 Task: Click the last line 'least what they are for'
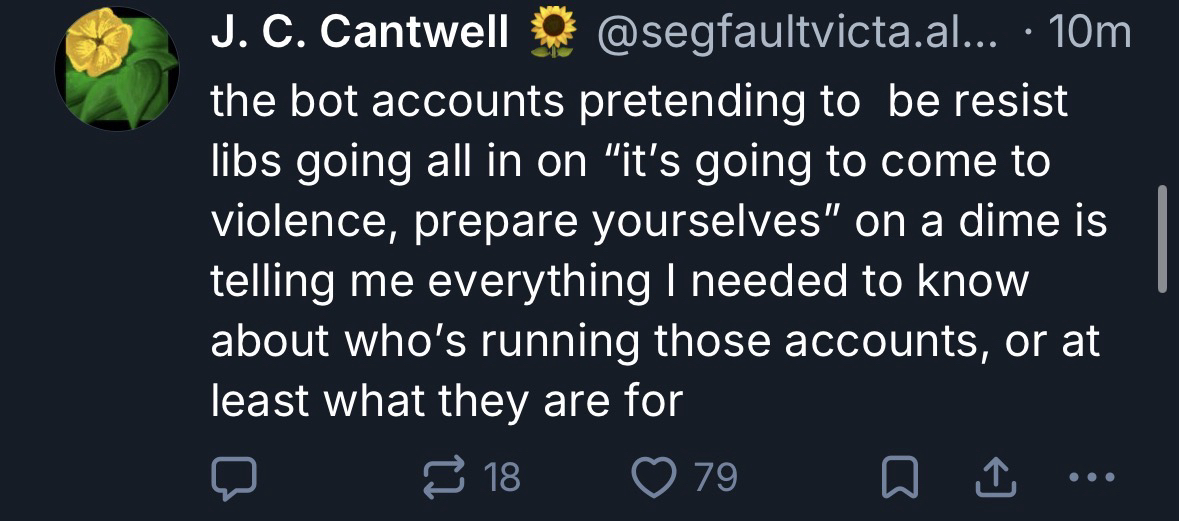coord(446,402)
